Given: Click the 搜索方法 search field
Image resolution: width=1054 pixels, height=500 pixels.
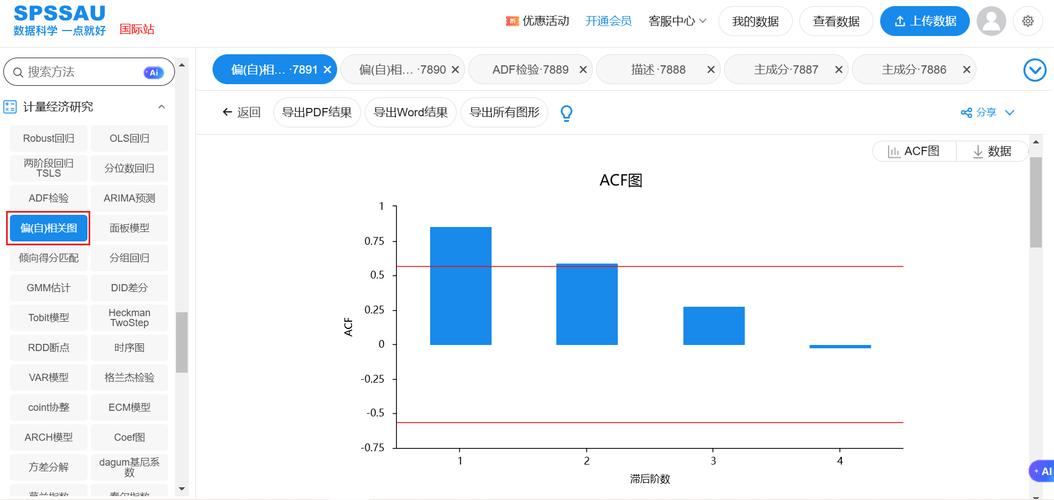Looking at the screenshot, I should 89,72.
